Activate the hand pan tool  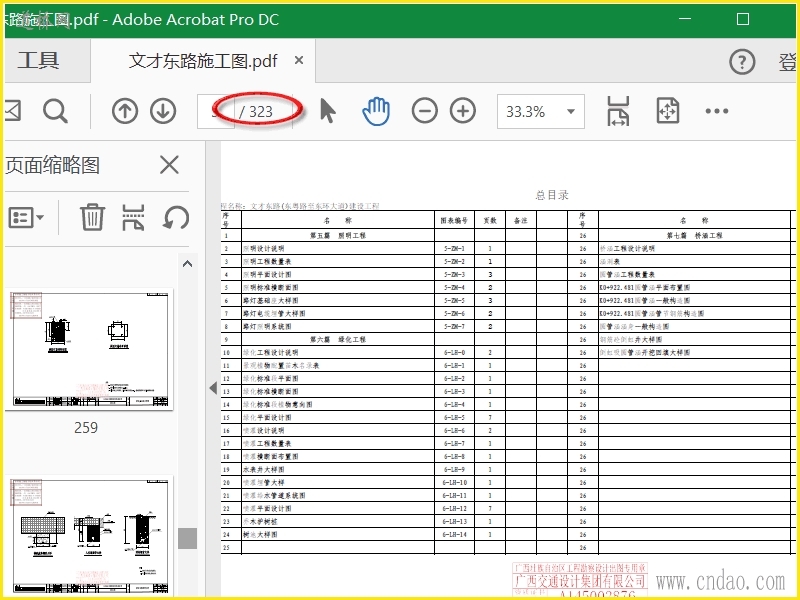[x=376, y=111]
